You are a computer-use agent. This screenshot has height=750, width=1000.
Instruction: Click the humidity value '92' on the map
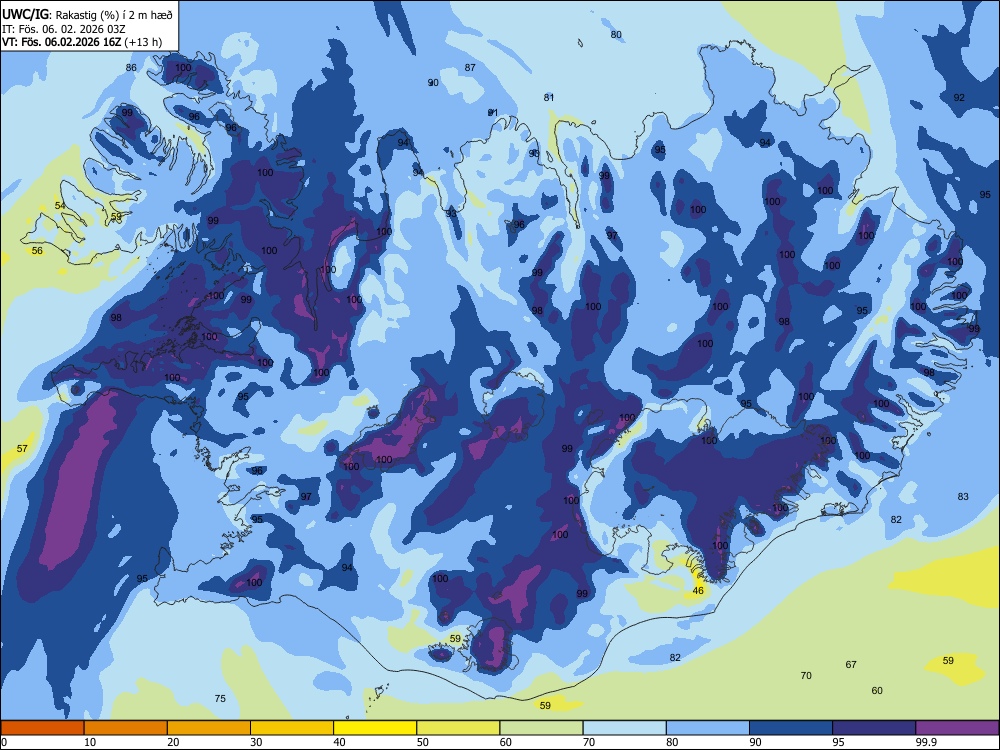[959, 98]
